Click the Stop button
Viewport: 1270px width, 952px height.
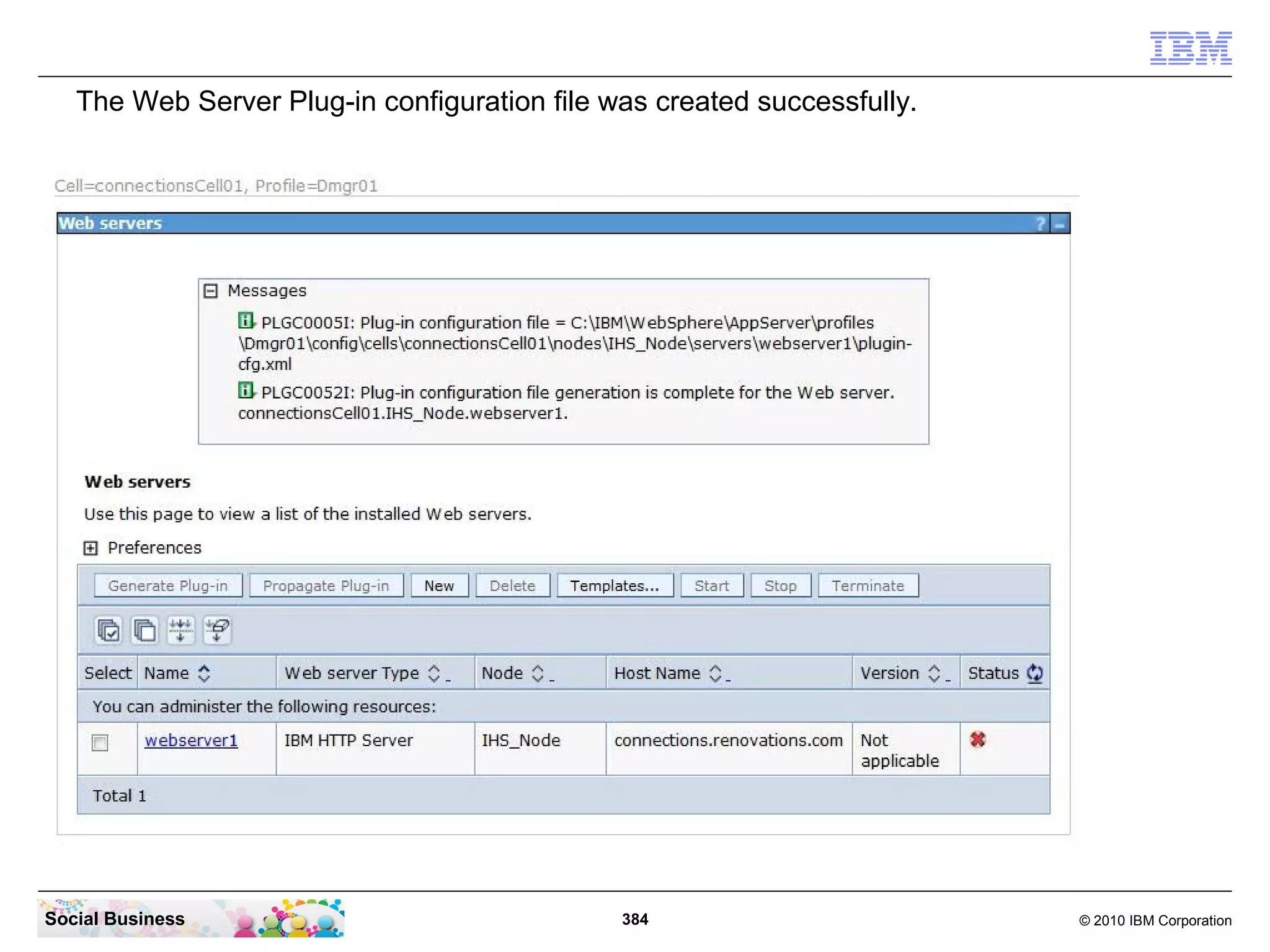(781, 586)
